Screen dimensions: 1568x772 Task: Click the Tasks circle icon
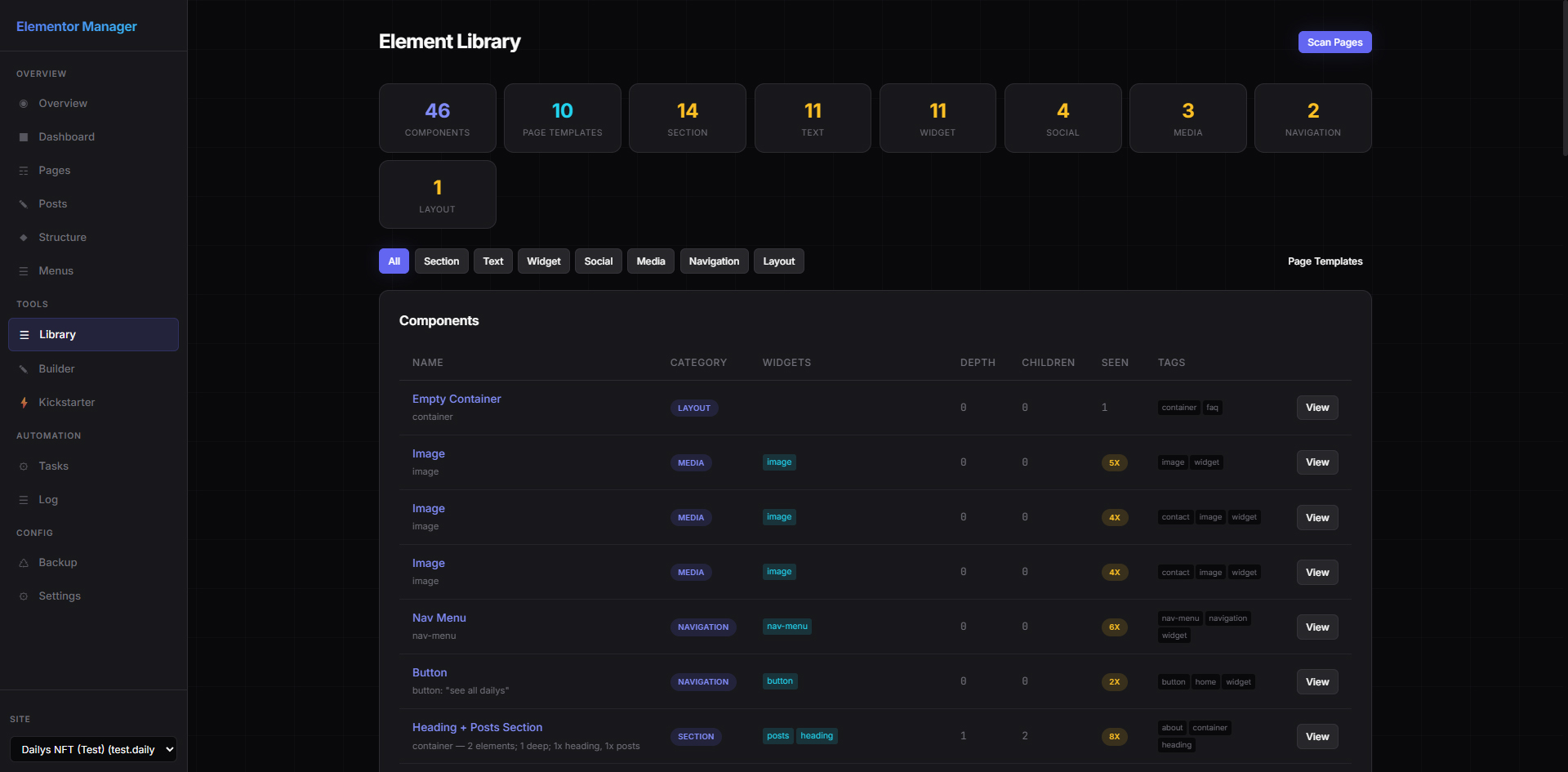[x=24, y=466]
